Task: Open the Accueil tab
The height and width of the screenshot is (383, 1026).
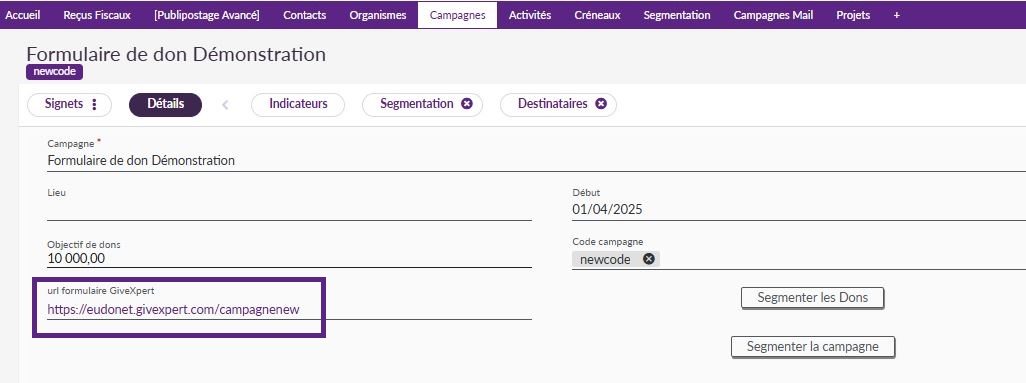Action: pos(23,15)
